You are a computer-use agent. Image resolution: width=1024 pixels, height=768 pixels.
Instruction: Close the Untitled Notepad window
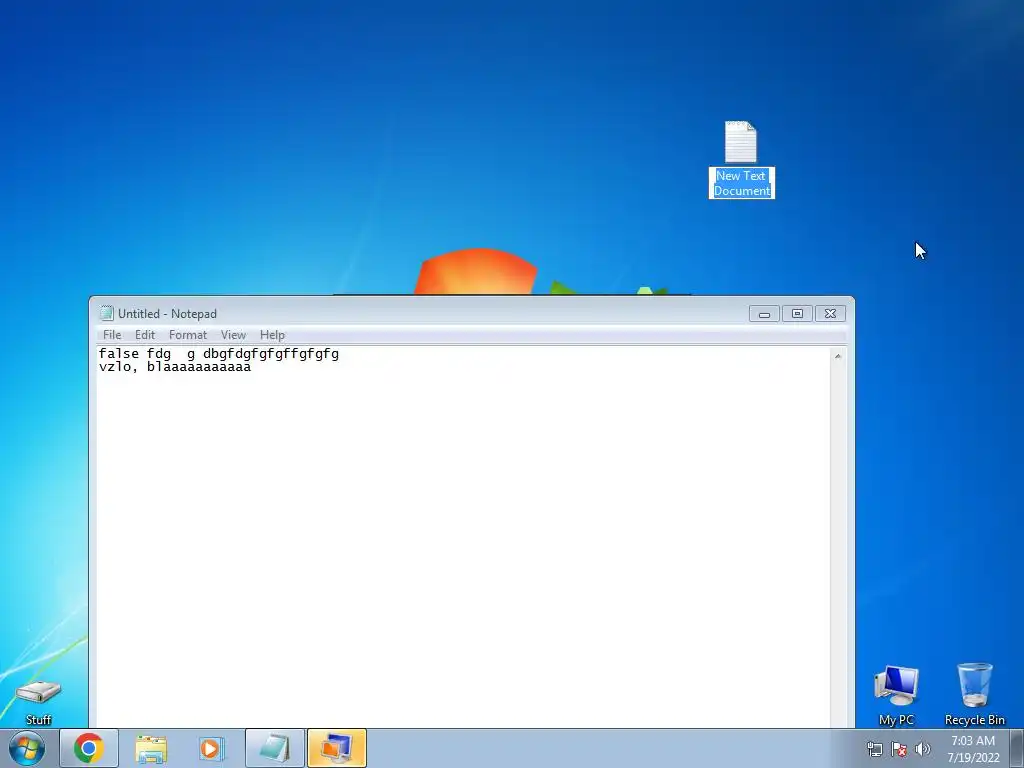pos(830,313)
